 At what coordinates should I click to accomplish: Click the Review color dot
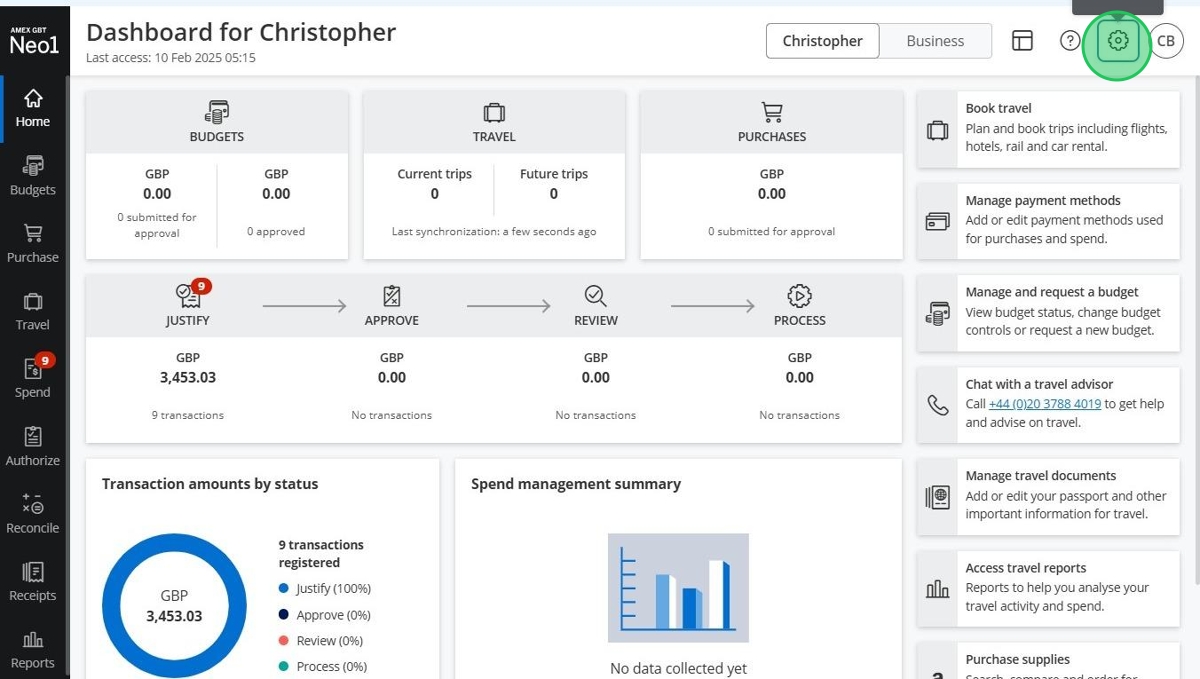click(284, 641)
